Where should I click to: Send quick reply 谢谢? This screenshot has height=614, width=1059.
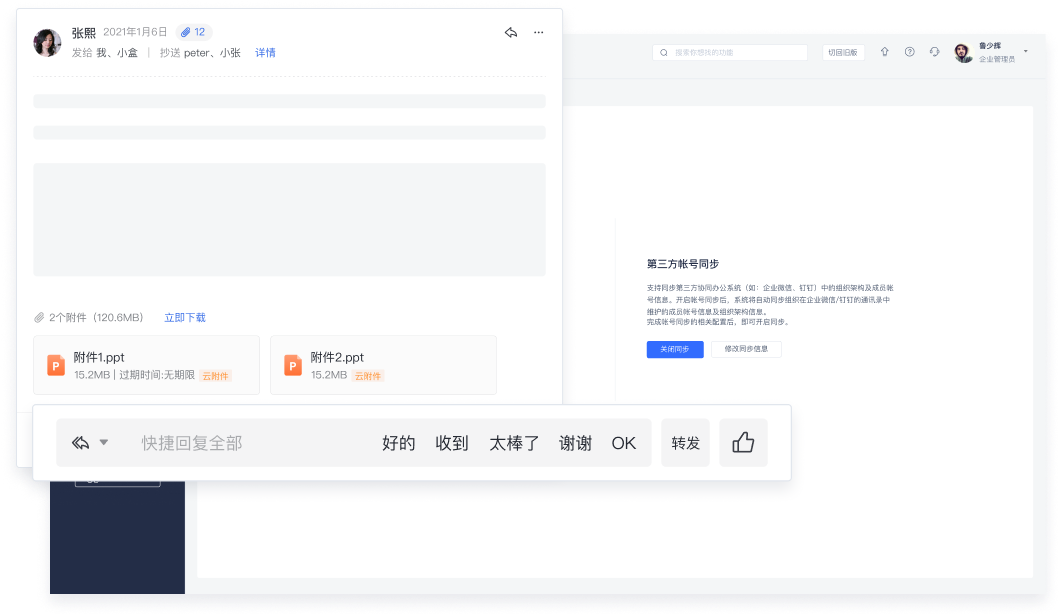pyautogui.click(x=575, y=443)
